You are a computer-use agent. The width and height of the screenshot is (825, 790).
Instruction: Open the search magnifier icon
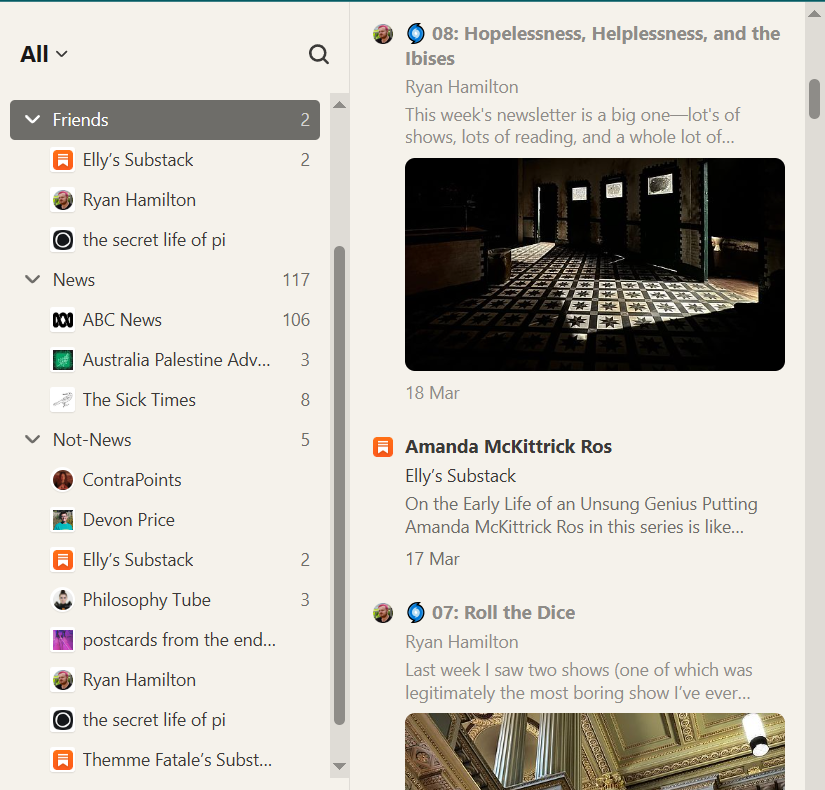pos(318,54)
